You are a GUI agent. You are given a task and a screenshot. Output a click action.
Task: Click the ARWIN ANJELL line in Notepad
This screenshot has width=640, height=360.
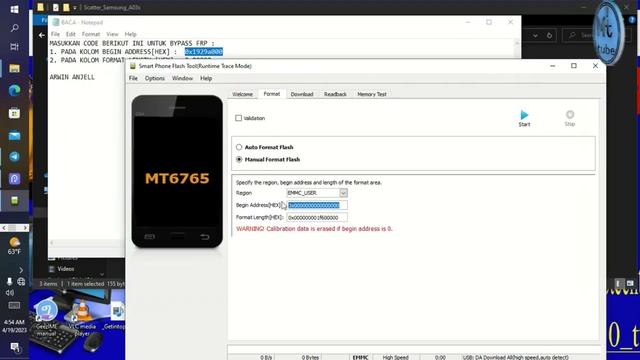point(72,77)
